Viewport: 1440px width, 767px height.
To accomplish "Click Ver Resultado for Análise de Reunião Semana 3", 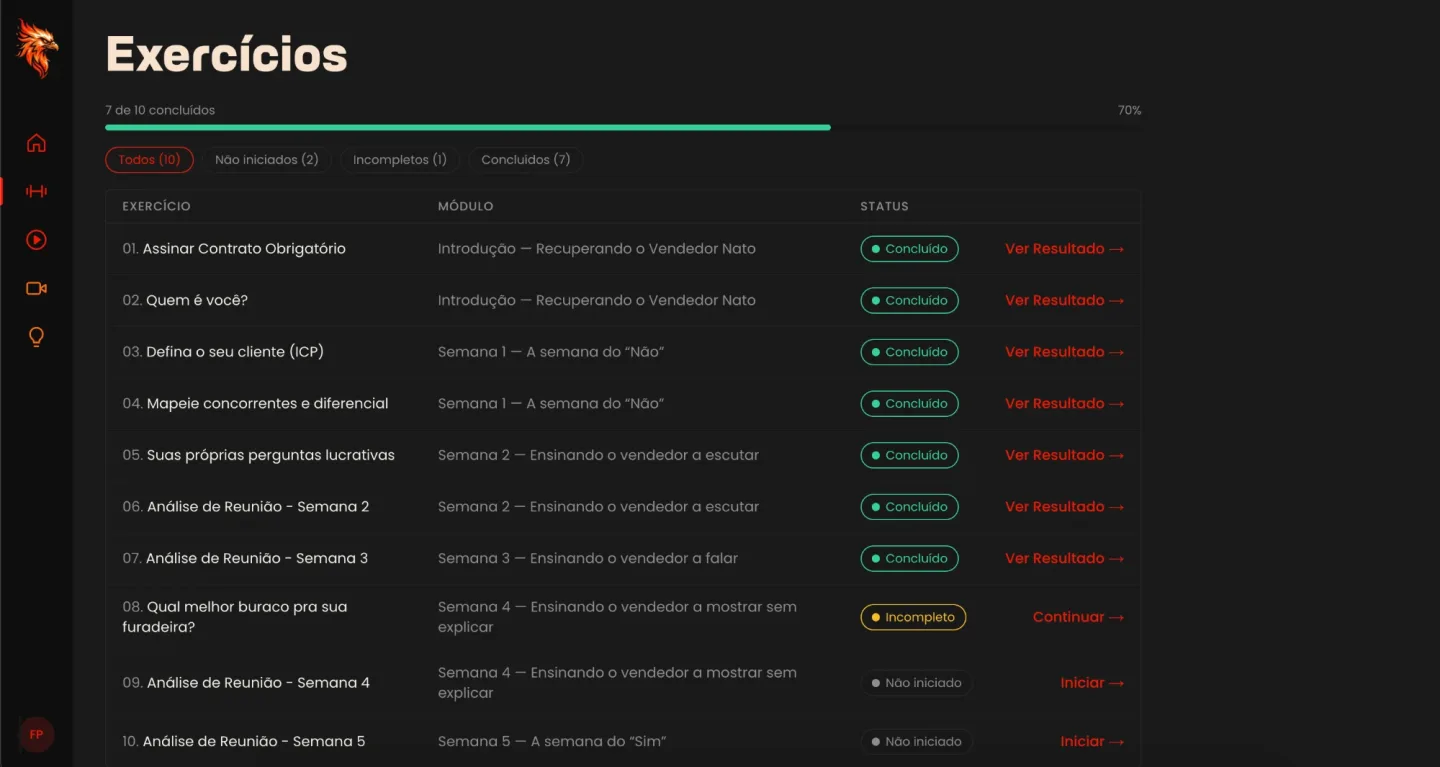I will (x=1064, y=559).
